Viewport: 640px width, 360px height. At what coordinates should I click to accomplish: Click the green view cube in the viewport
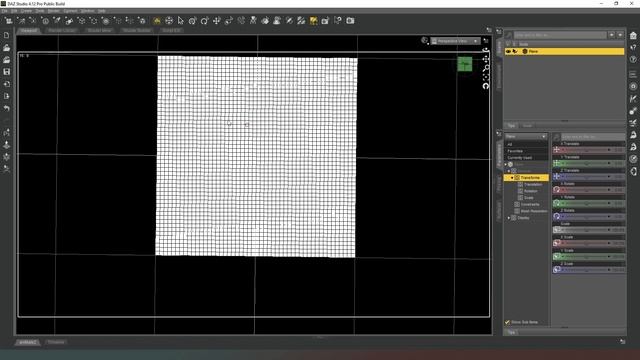pos(464,64)
